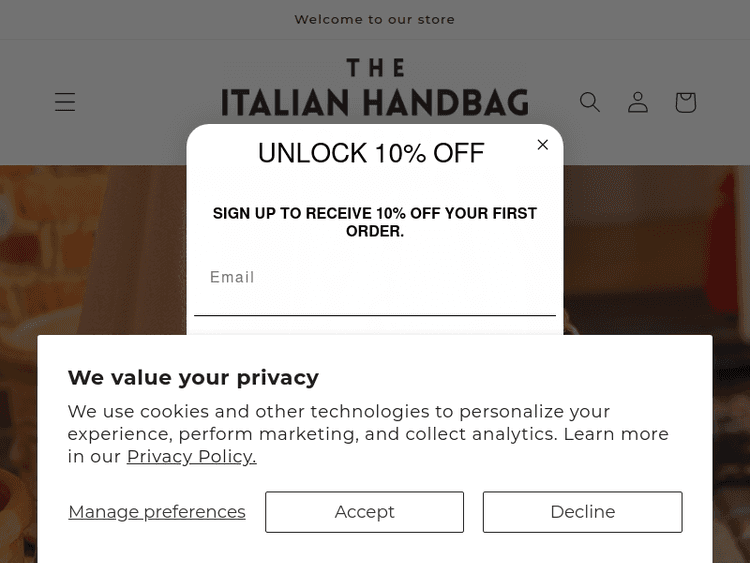Open the hamburger navigation menu
The height and width of the screenshot is (563, 750).
coord(65,102)
